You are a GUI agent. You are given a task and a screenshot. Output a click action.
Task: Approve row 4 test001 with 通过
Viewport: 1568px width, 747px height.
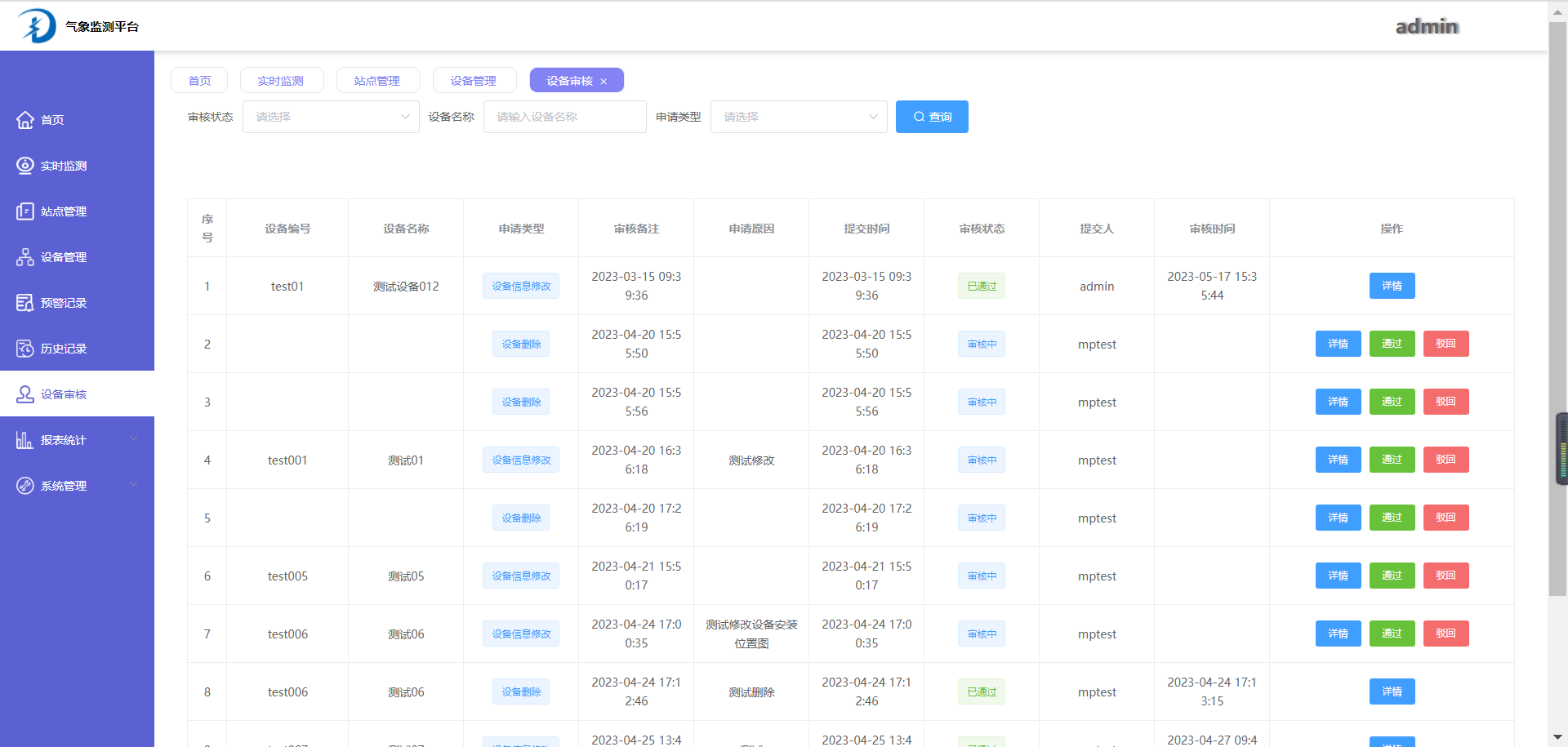click(x=1392, y=460)
